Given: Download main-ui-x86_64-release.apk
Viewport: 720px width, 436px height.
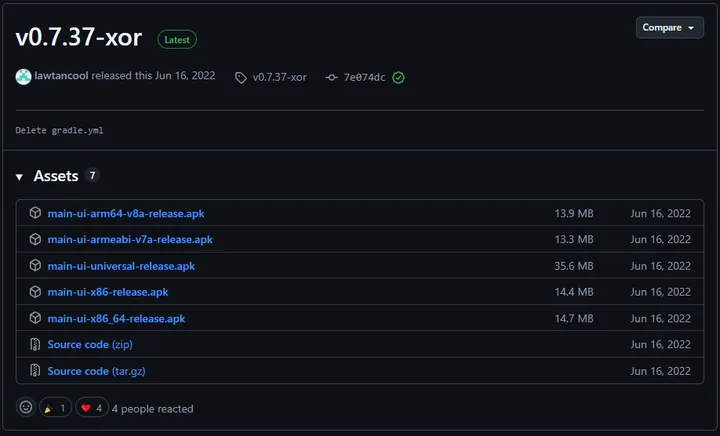Looking at the screenshot, I should 116,319.
